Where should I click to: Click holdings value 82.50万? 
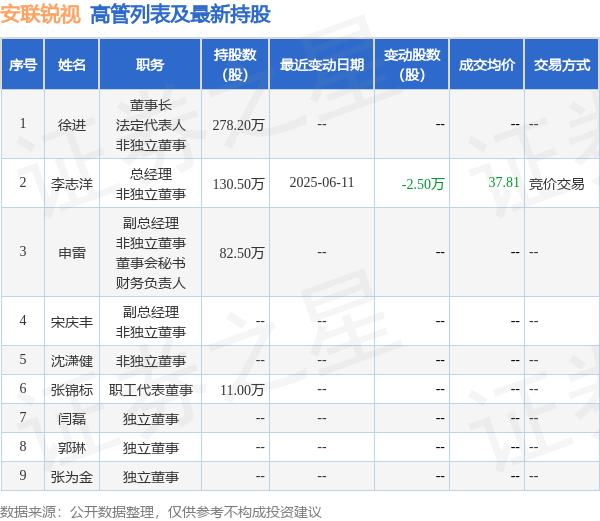click(x=242, y=253)
